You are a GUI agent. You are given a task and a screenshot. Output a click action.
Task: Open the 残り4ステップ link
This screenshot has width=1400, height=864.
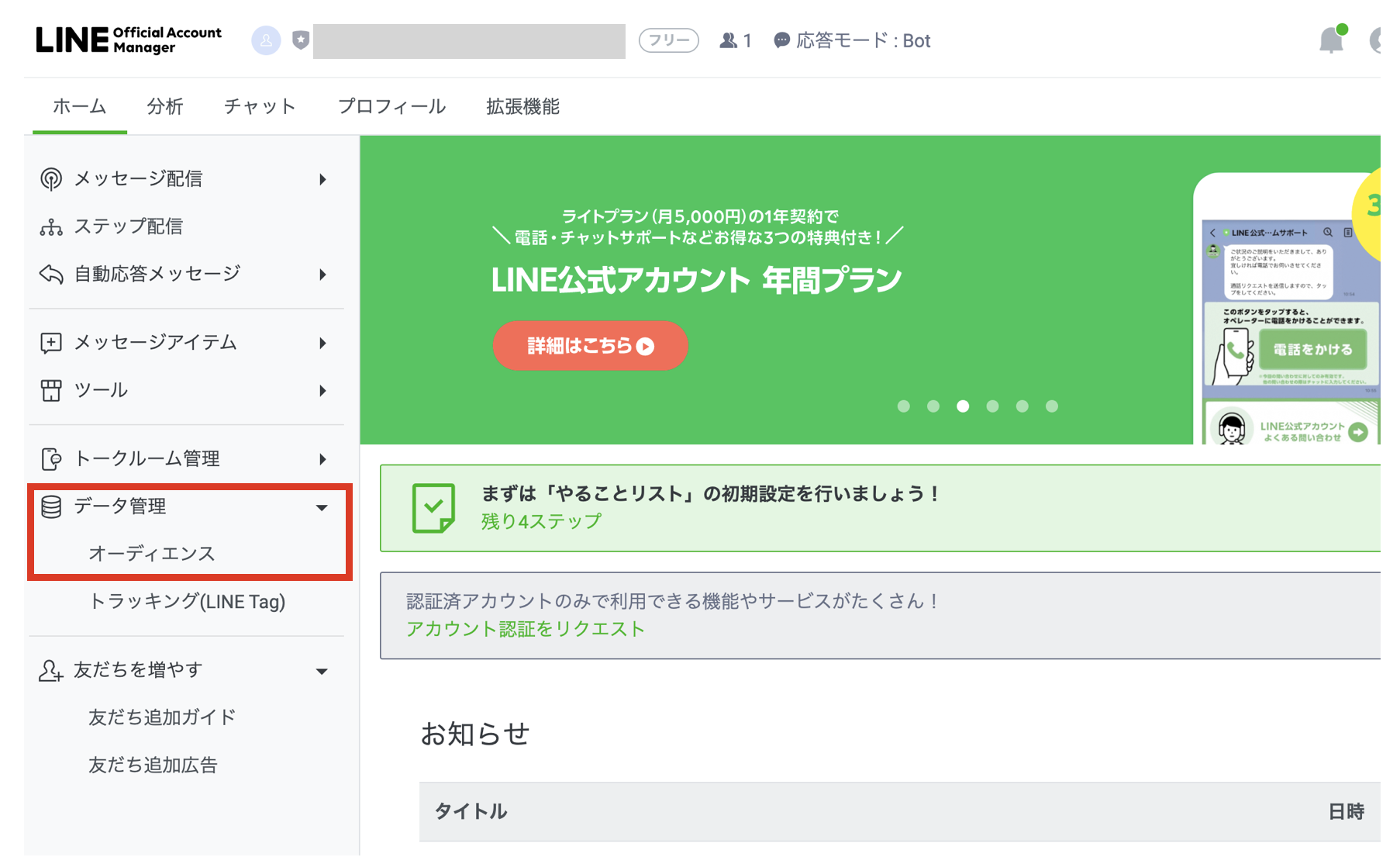click(x=541, y=521)
